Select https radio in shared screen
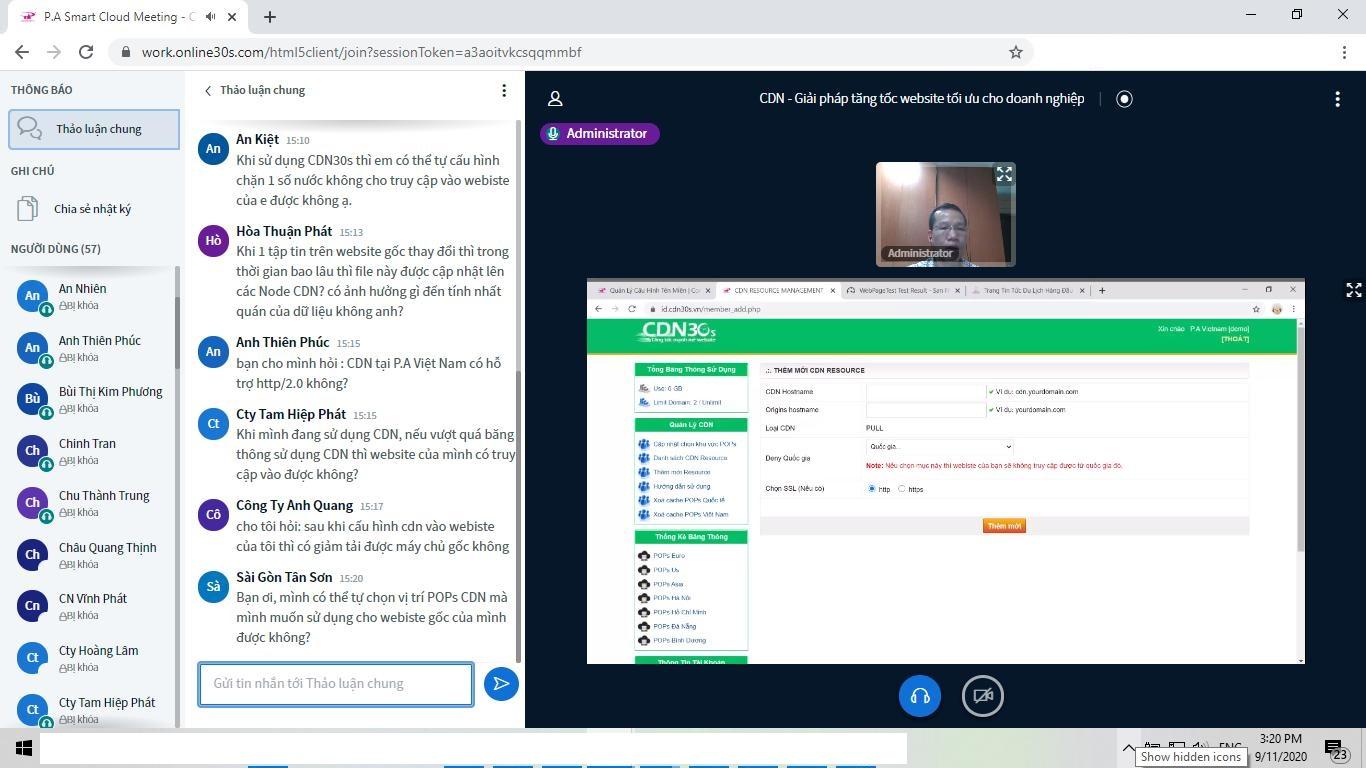 (x=902, y=489)
